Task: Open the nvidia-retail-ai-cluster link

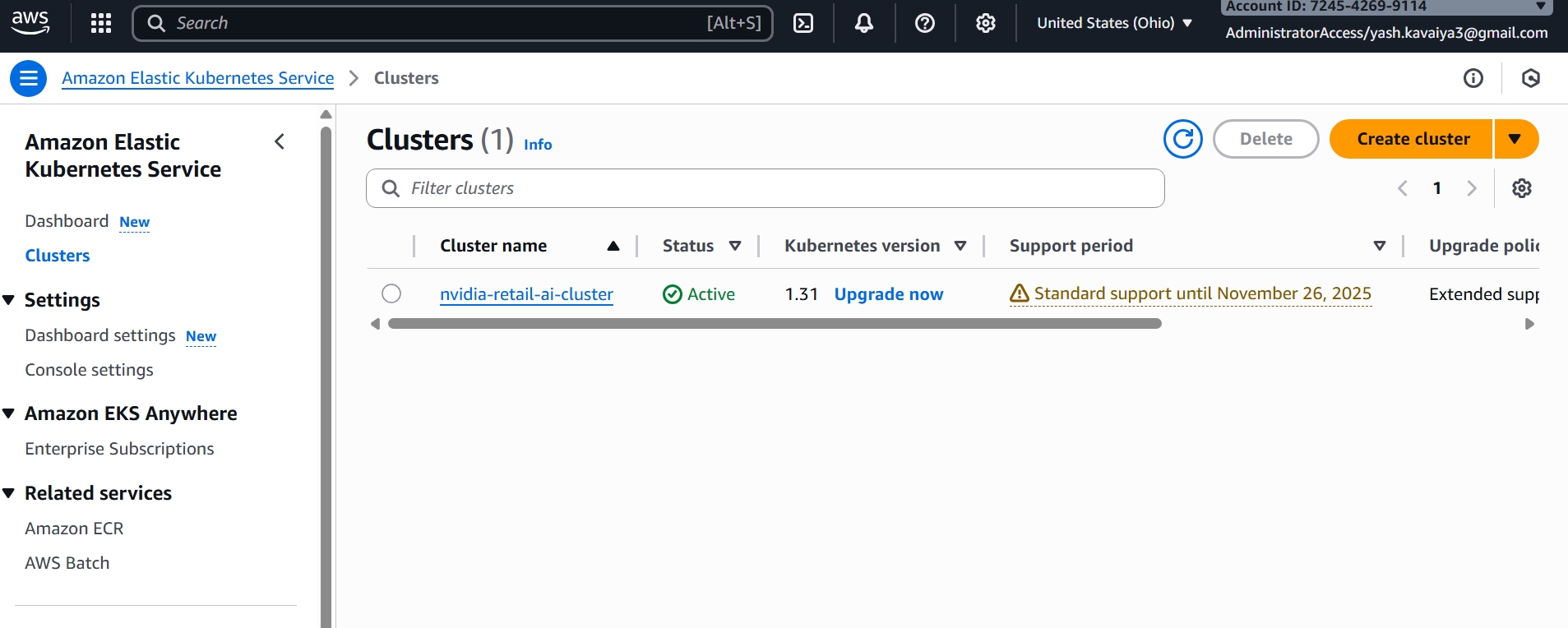Action: click(526, 294)
